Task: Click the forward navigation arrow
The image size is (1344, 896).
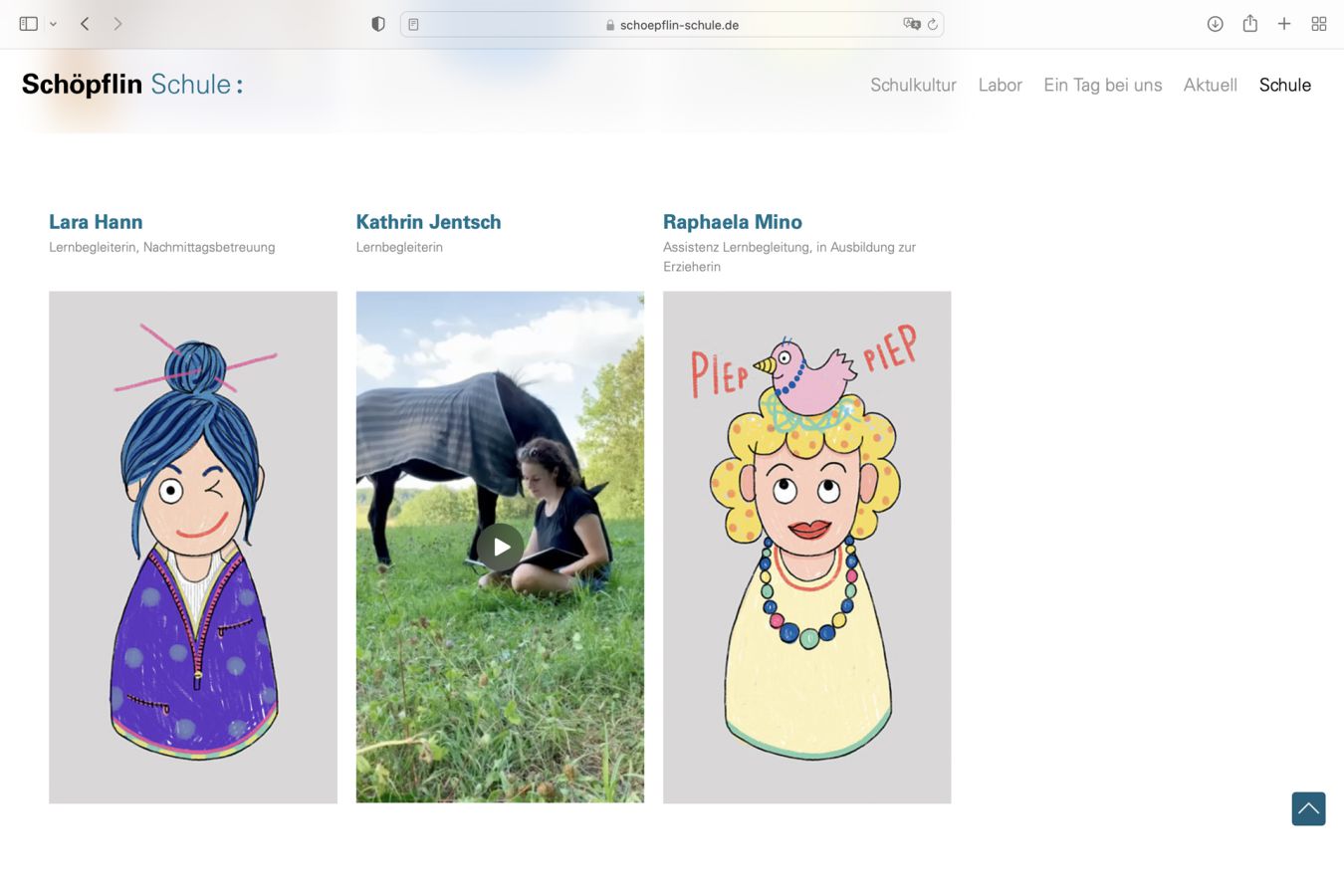Action: tap(117, 24)
